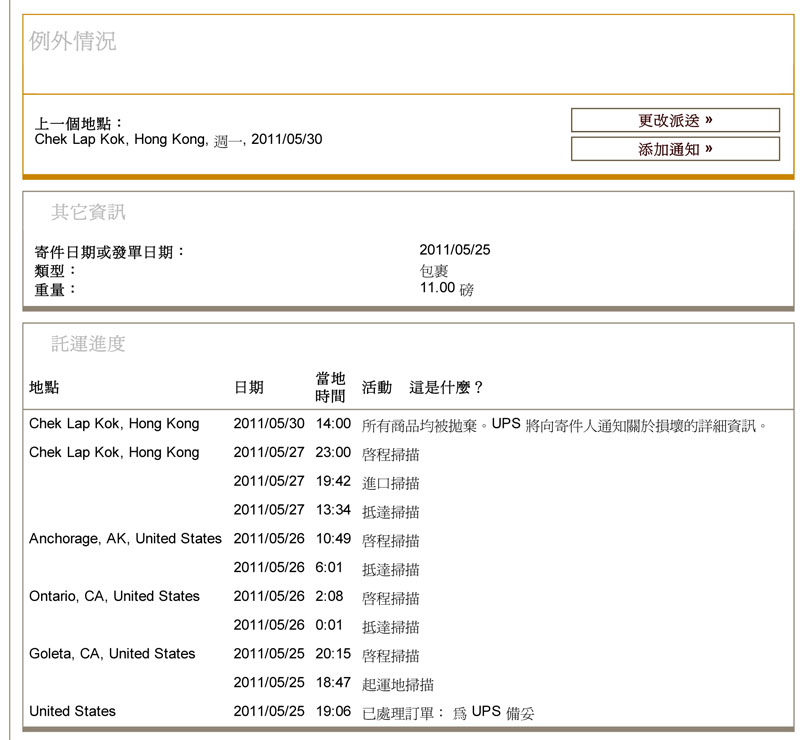Click the 進口掃描 activity entry
This screenshot has height=740, width=800.
point(390,483)
